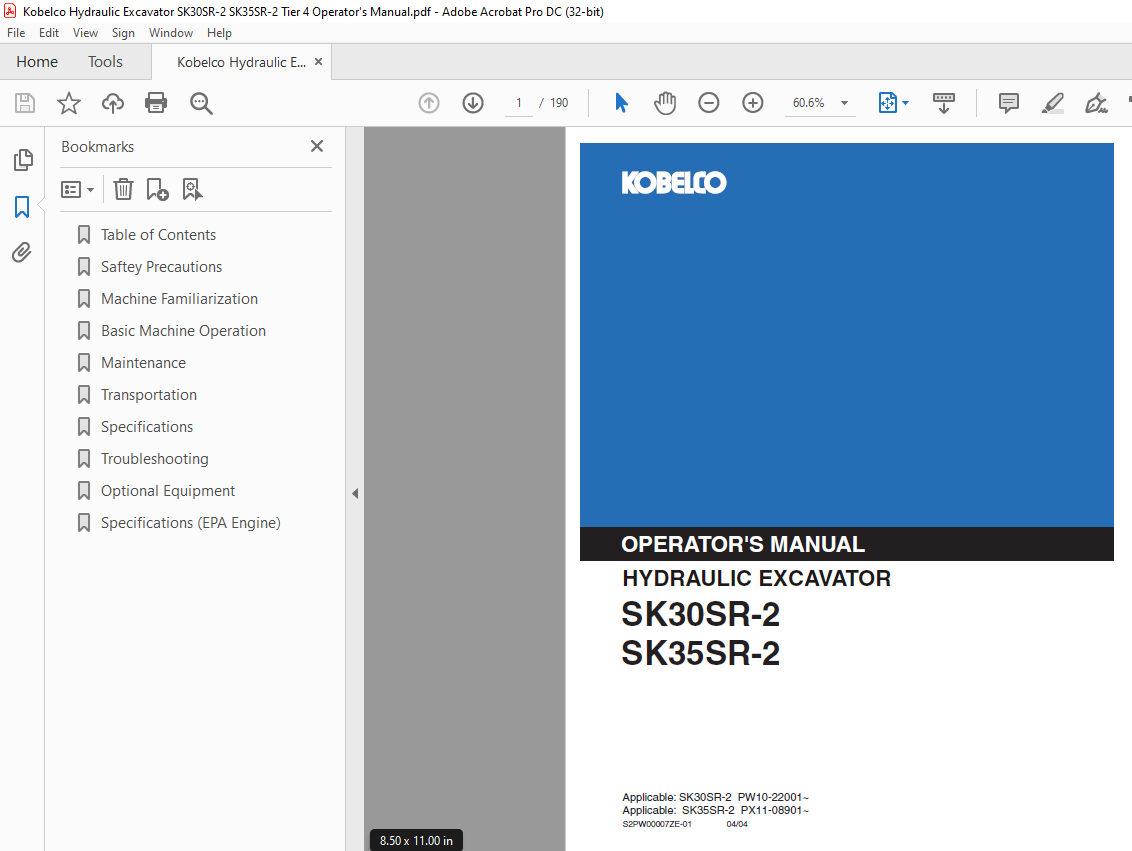This screenshot has width=1132, height=851.
Task: Click the total page count 190
Action: (x=559, y=103)
